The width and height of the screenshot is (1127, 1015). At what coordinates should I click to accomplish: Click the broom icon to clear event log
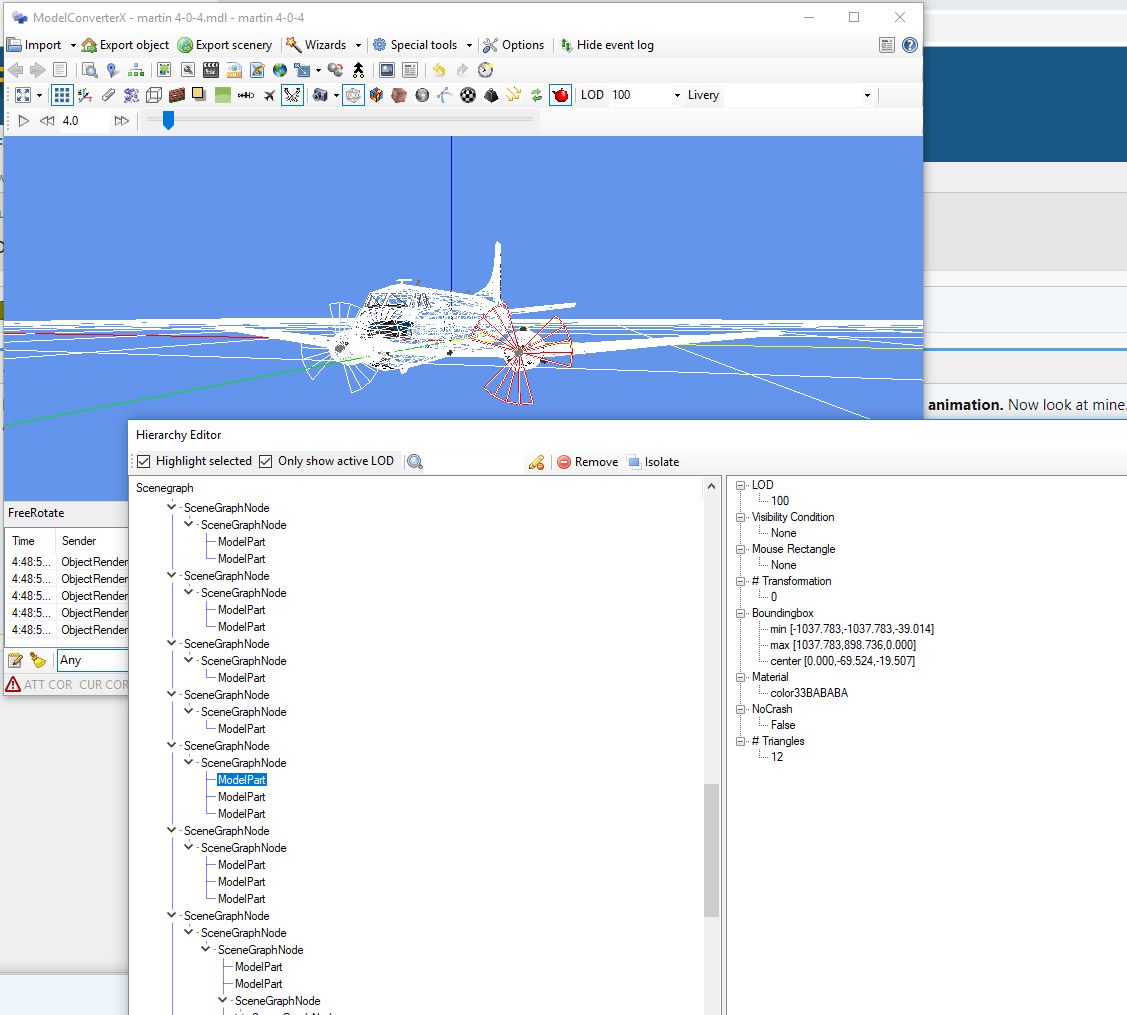[38, 660]
